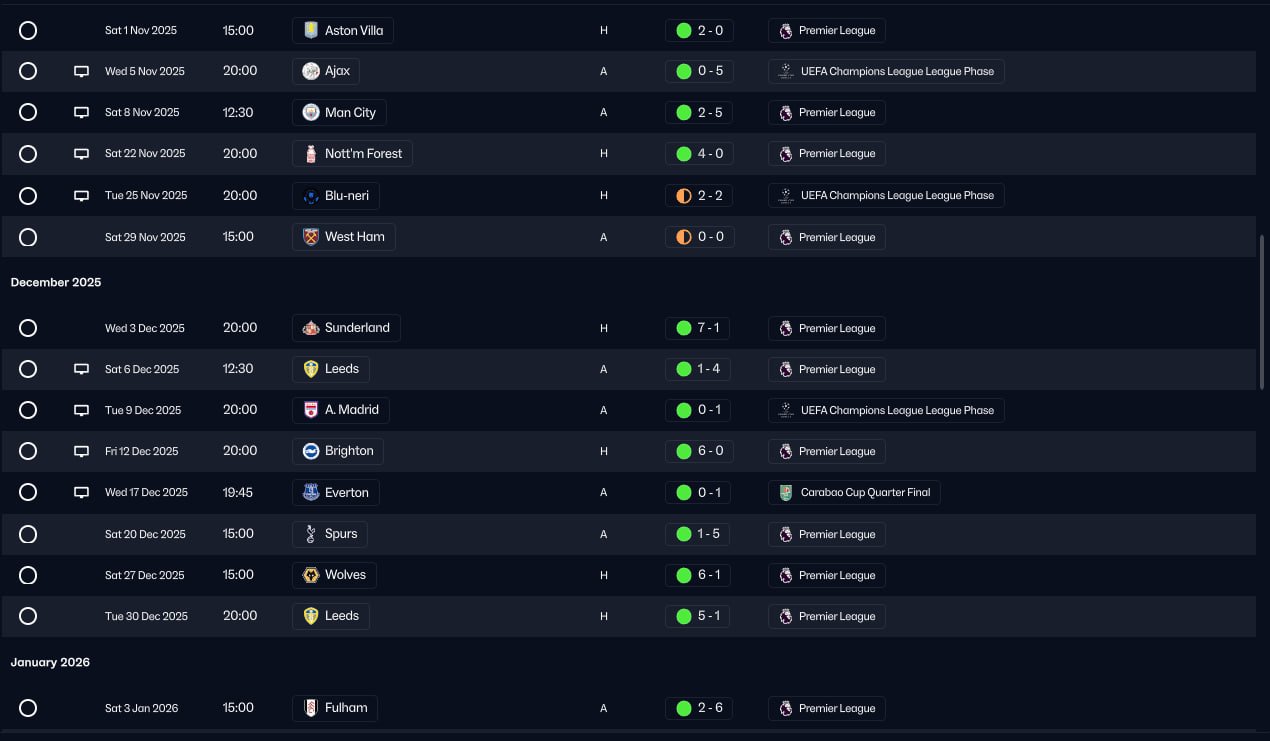Open the 7 - 1 result against Sunderland
1270x741 pixels.
pos(699,328)
